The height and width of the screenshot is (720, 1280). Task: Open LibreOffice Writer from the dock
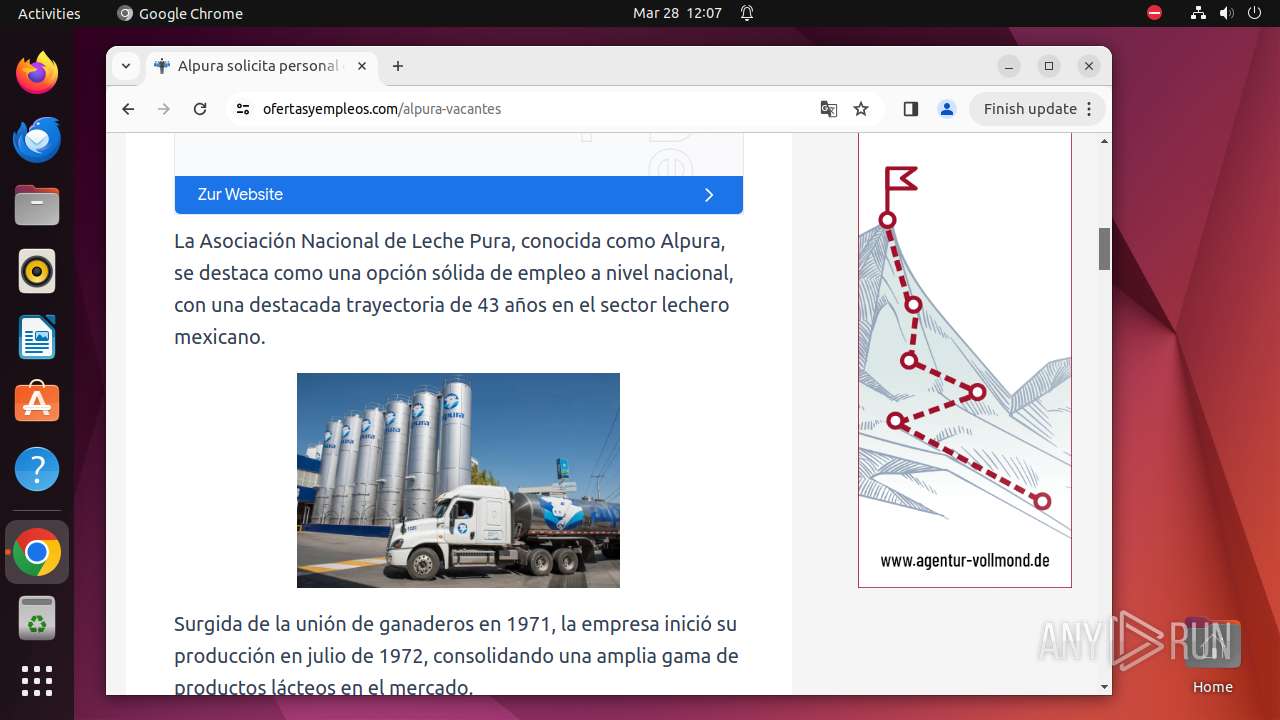[37, 337]
